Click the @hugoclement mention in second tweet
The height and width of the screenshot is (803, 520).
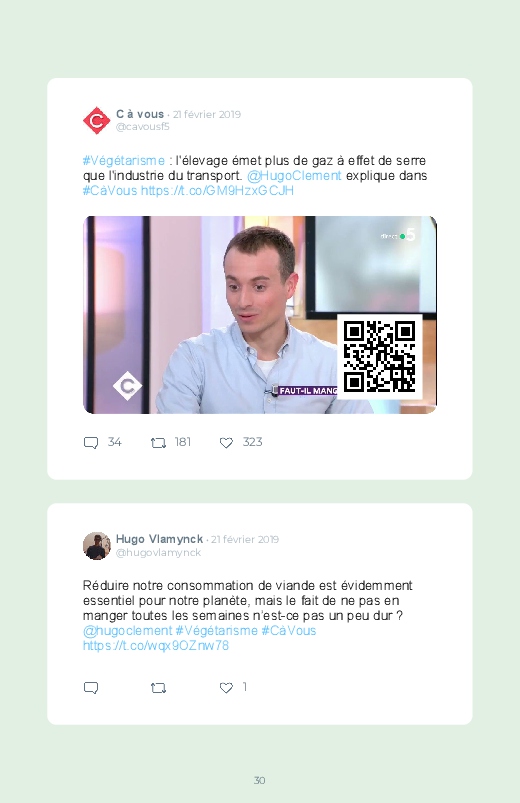pyautogui.click(x=128, y=630)
